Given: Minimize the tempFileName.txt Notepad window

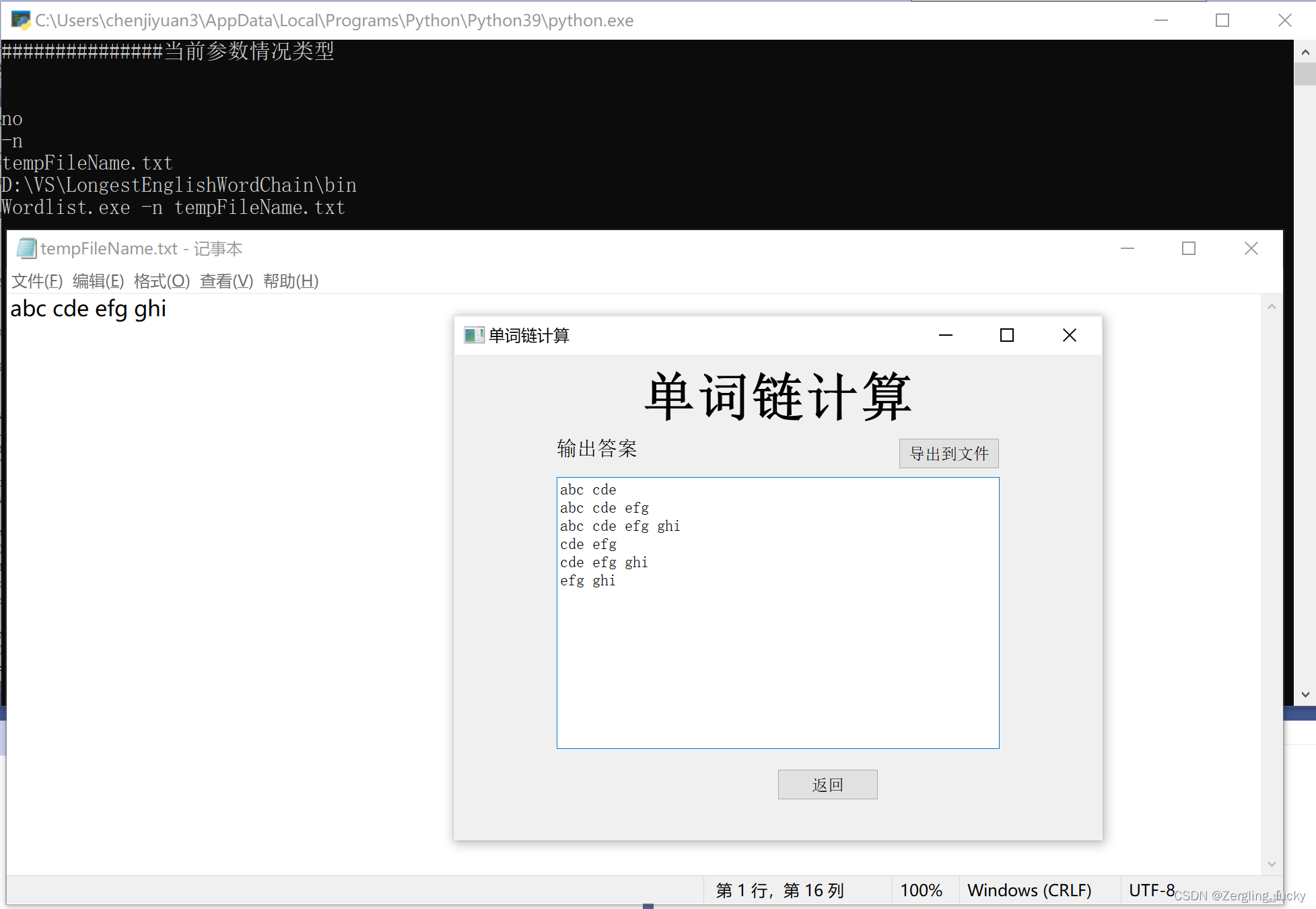Looking at the screenshot, I should tap(1128, 248).
